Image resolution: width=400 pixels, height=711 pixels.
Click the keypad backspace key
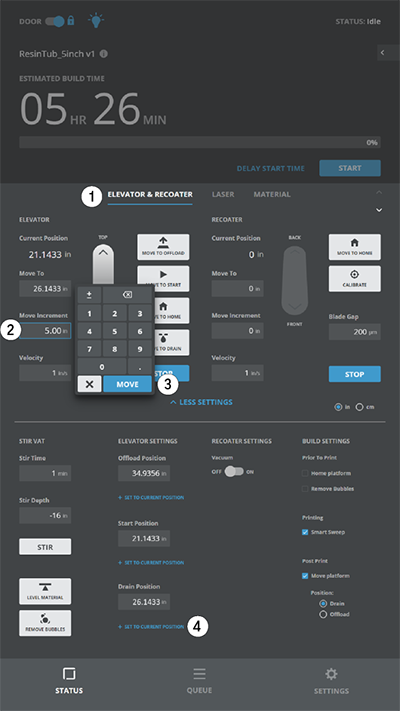(127, 295)
